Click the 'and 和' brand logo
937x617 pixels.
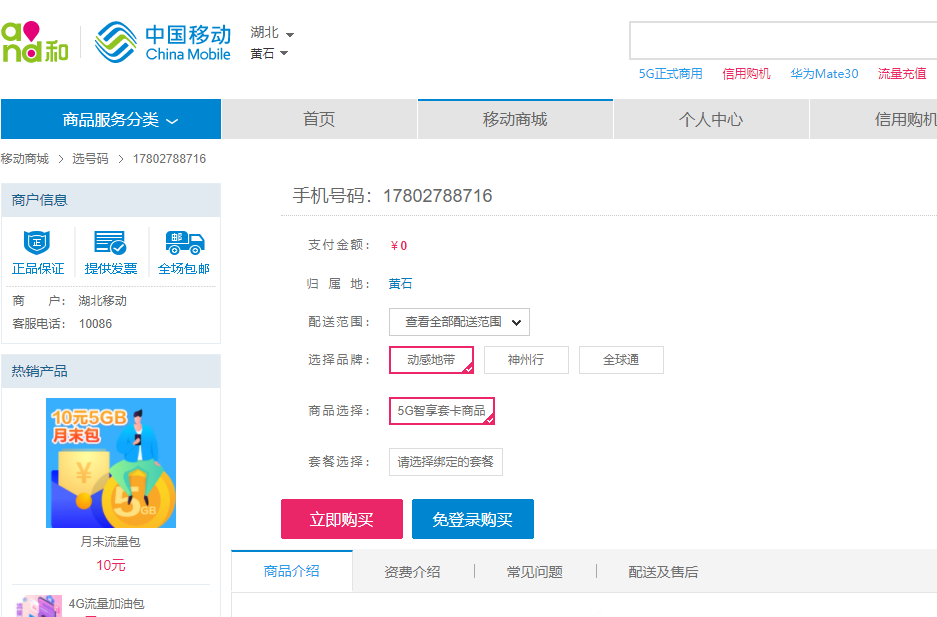click(35, 41)
